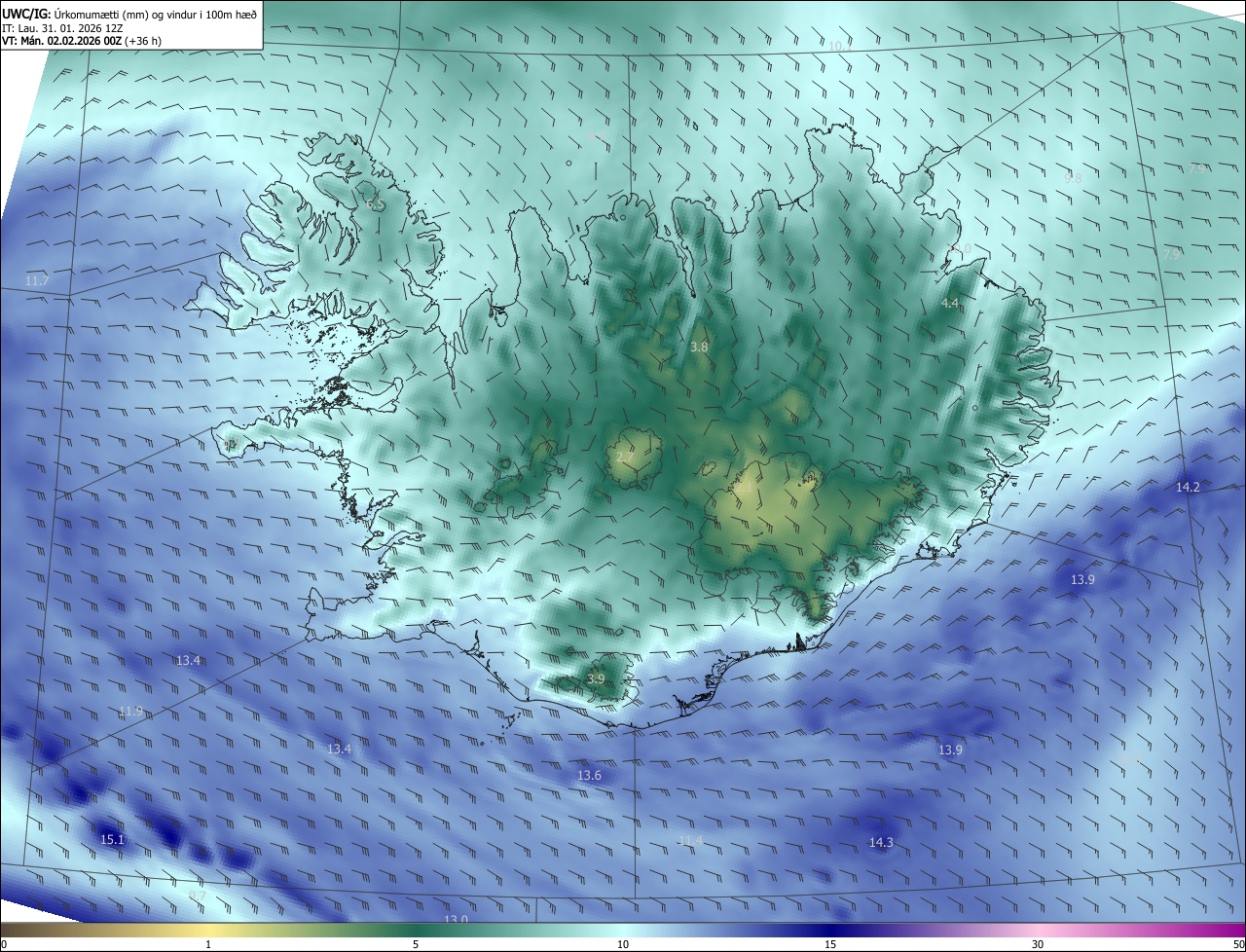Click the 3.8 value on the map
The height and width of the screenshot is (952, 1246).
(x=699, y=347)
